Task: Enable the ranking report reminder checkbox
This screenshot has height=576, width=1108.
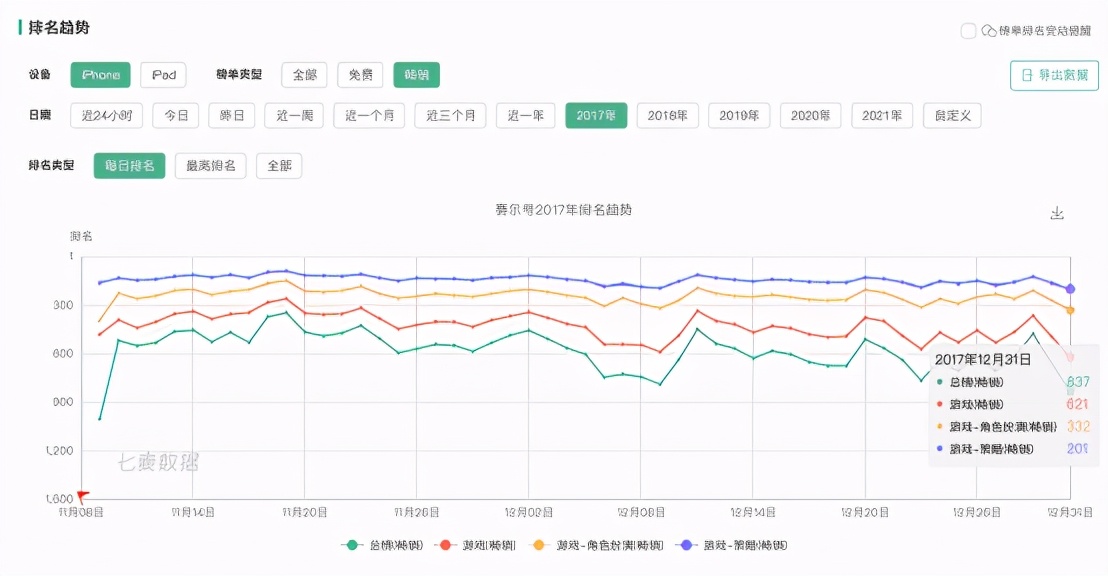Action: [x=966, y=30]
